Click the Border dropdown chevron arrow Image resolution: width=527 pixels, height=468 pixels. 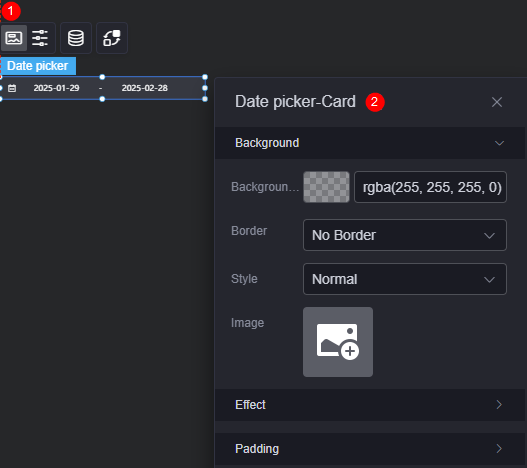[x=489, y=235]
